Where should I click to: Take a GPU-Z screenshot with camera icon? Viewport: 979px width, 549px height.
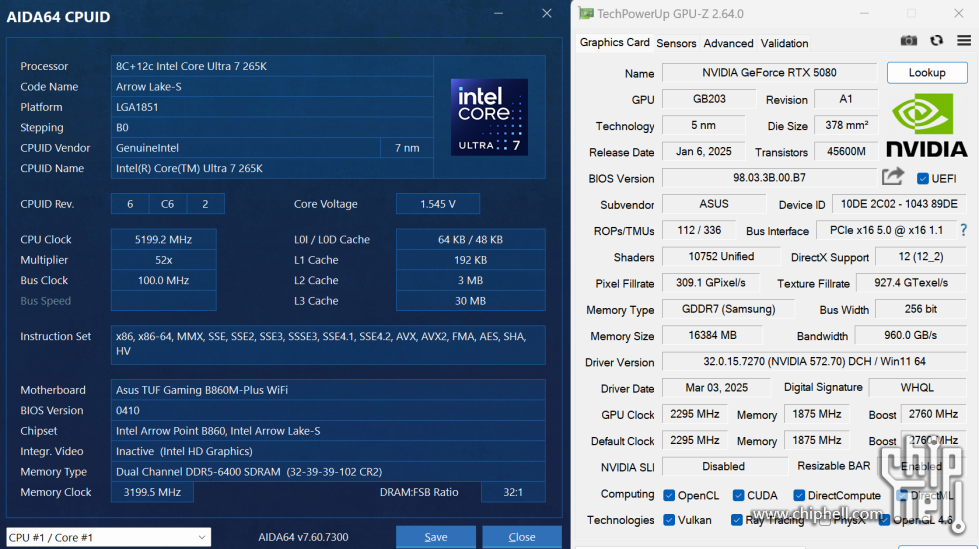tap(908, 41)
